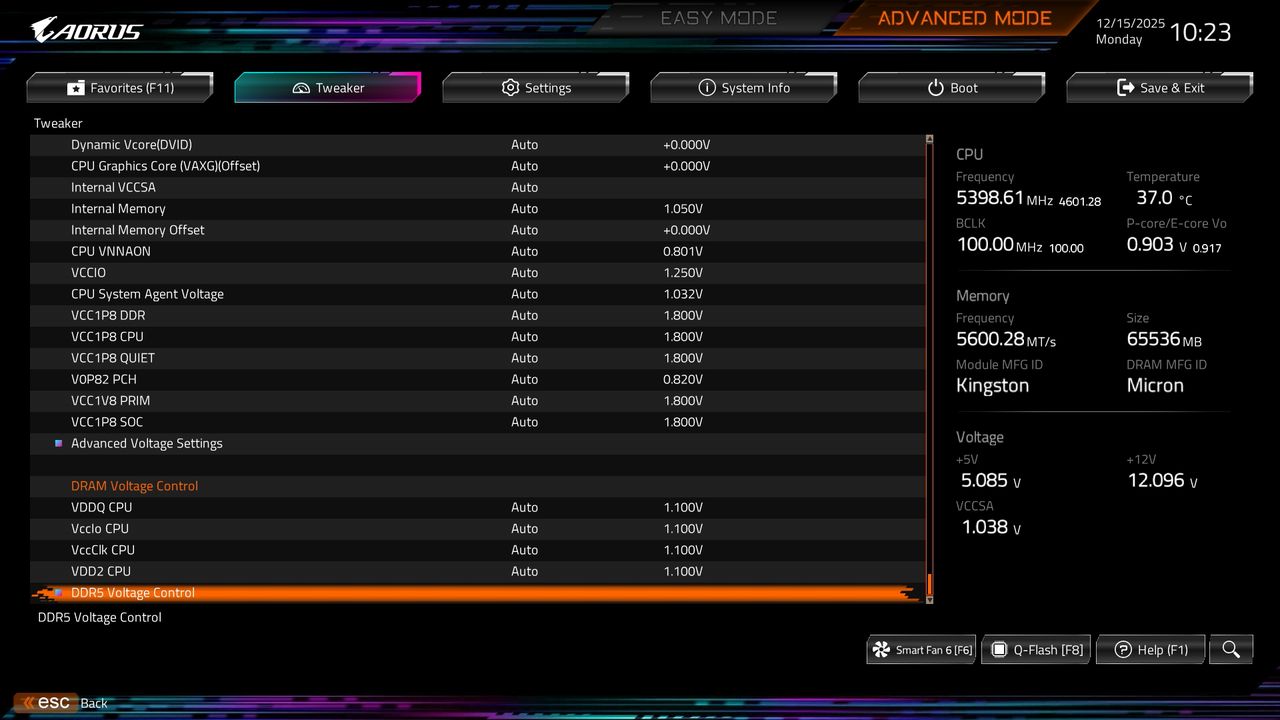This screenshot has width=1280, height=720.
Task: Expand Advanced Voltage Settings
Action: [x=147, y=443]
